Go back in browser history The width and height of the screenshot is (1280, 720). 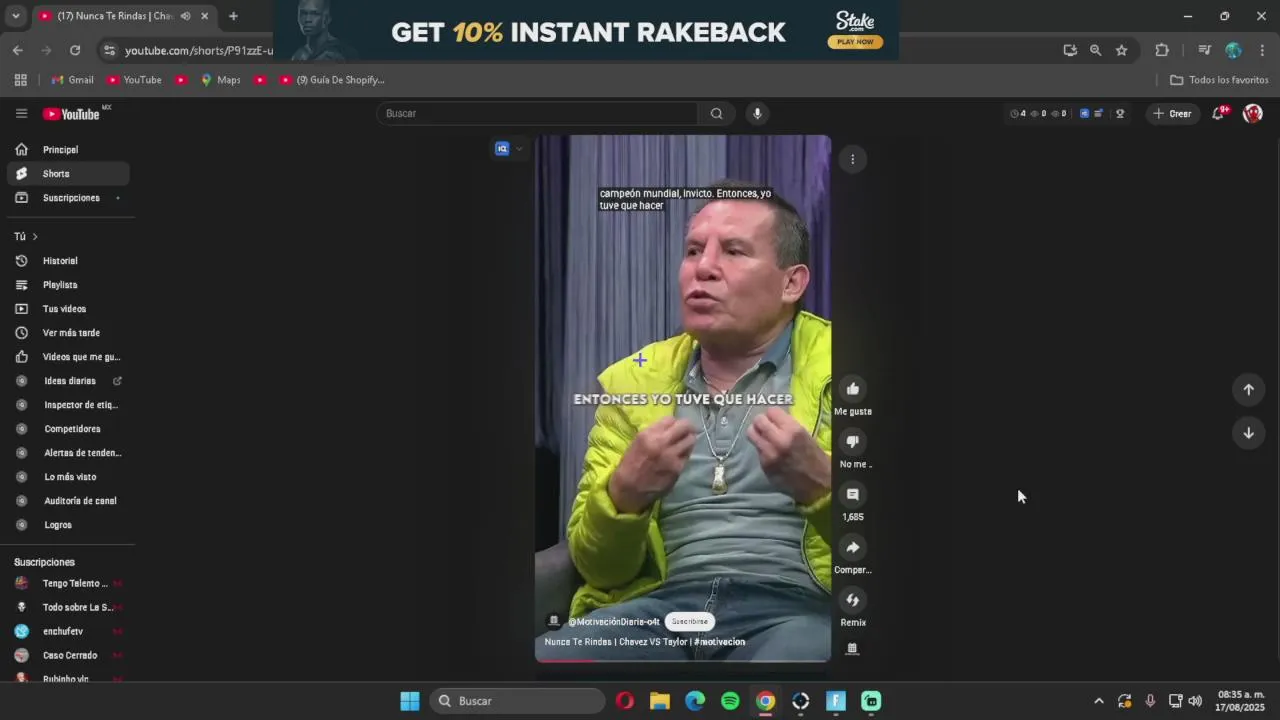[18, 50]
